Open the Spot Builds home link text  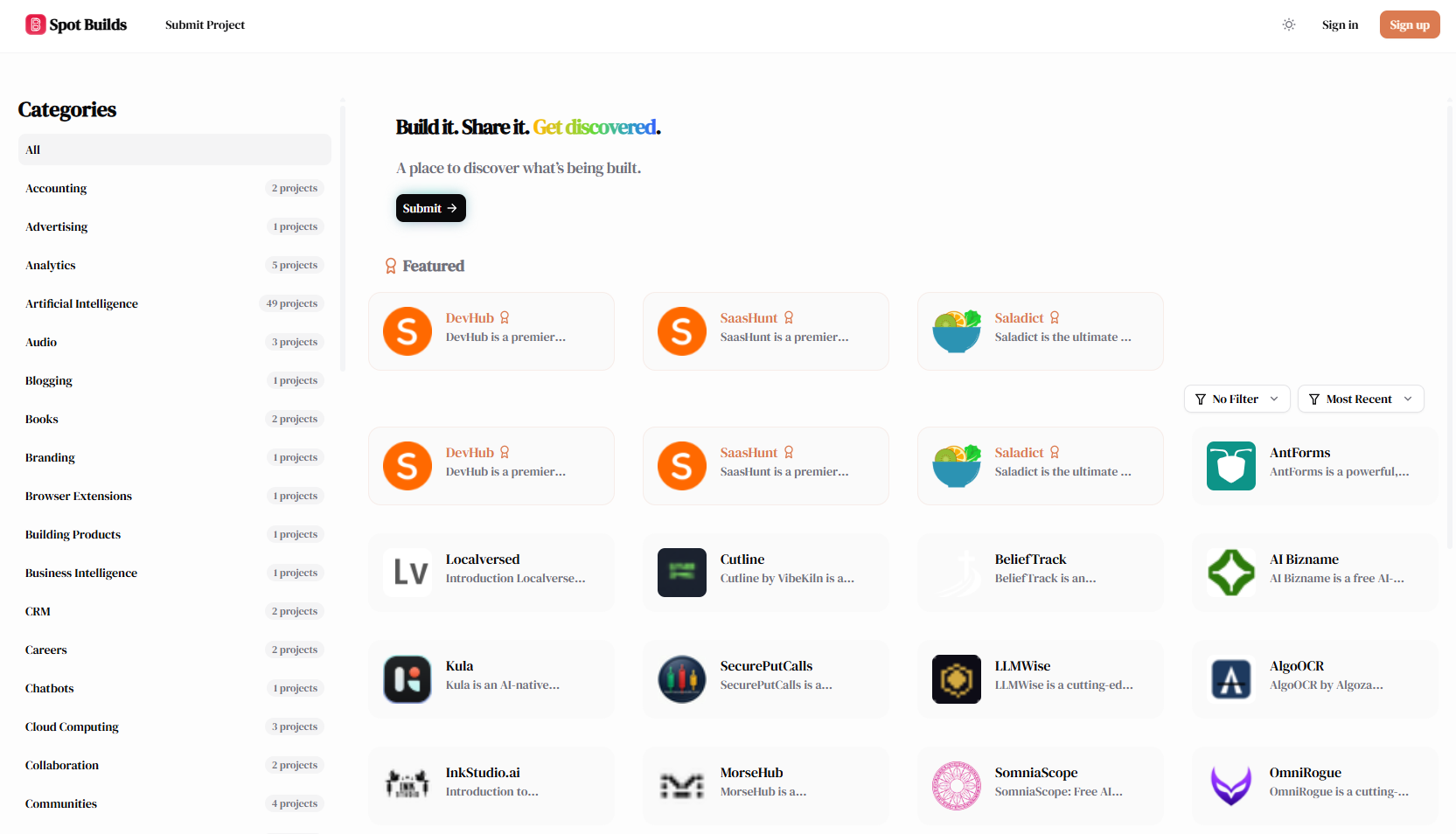coord(87,24)
